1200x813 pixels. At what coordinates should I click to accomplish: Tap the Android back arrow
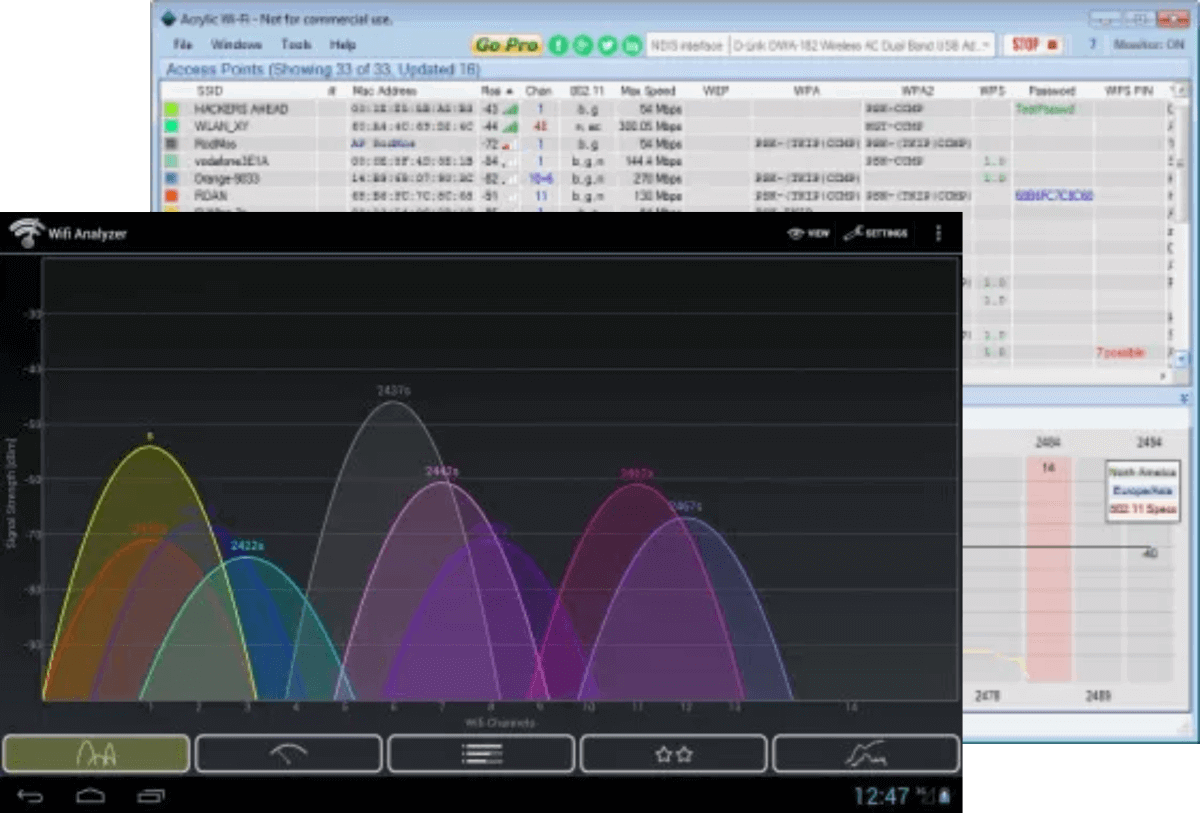click(31, 796)
